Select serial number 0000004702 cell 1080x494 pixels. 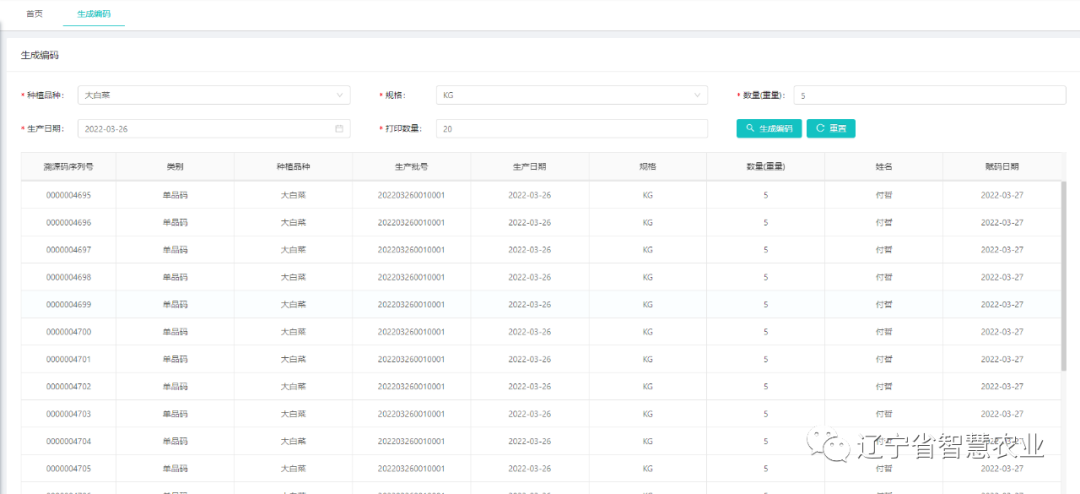pos(68,387)
